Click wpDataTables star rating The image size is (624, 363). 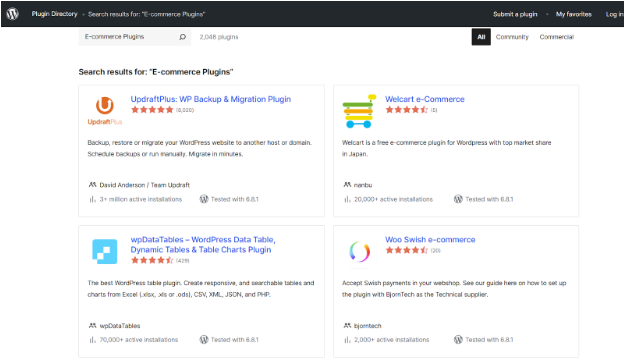(152, 260)
